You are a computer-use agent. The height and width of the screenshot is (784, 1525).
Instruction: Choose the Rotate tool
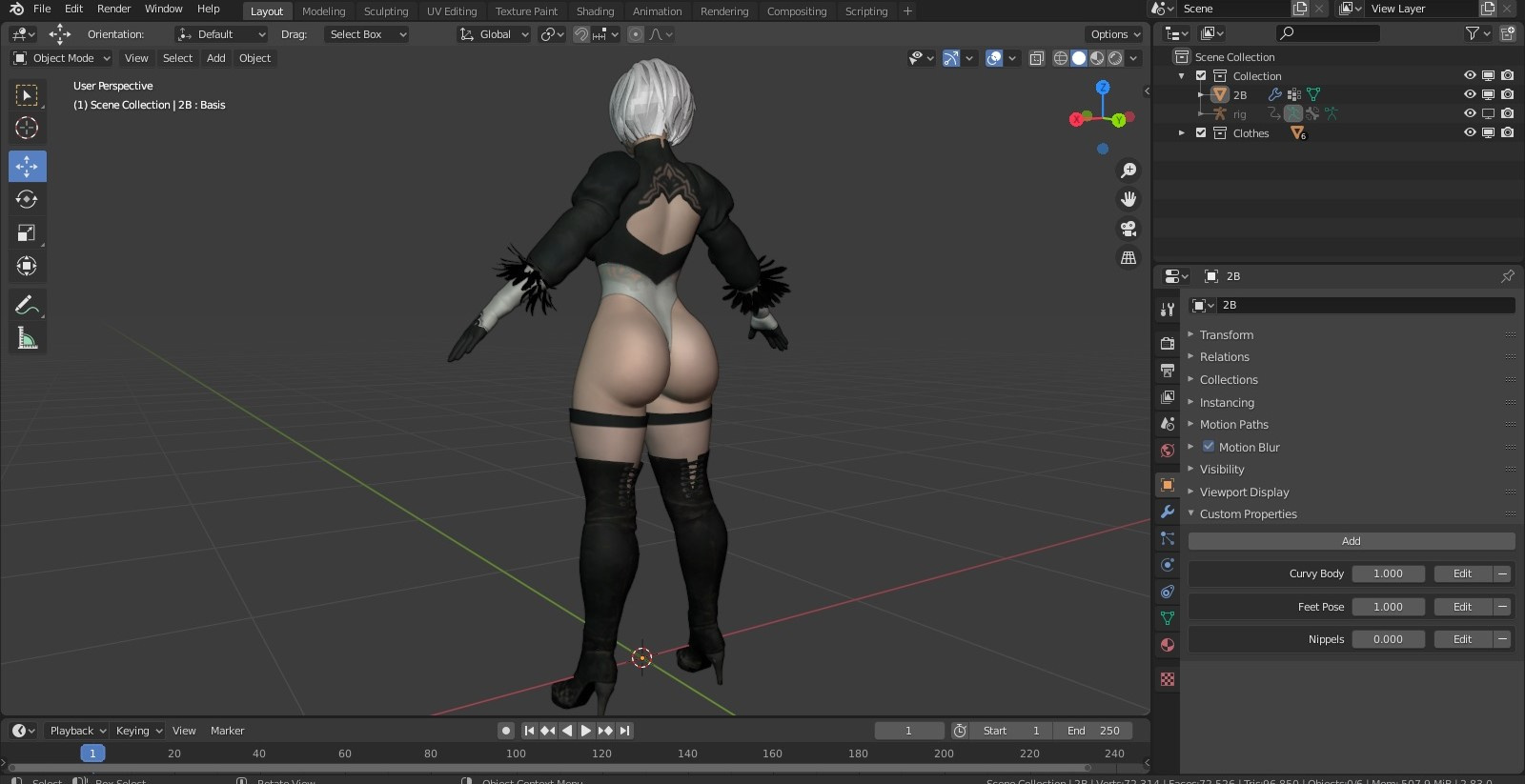tap(27, 199)
